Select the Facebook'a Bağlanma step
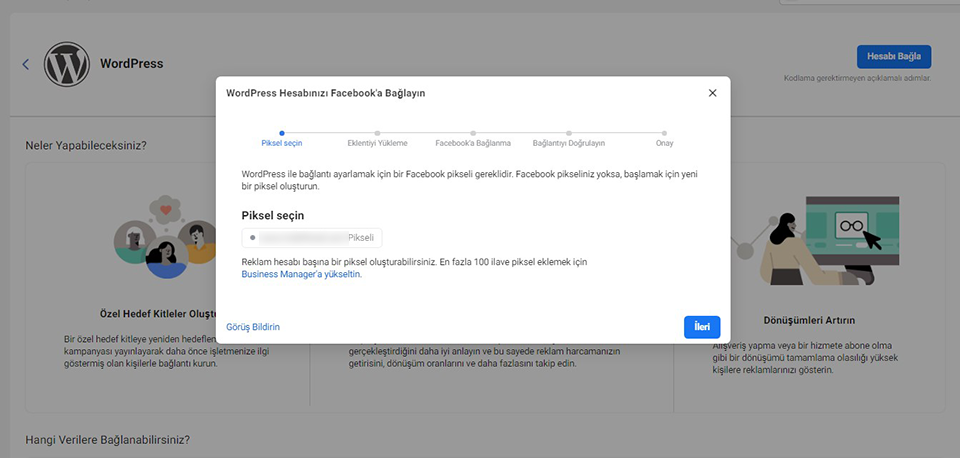Viewport: 960px width, 458px height. coord(473,143)
